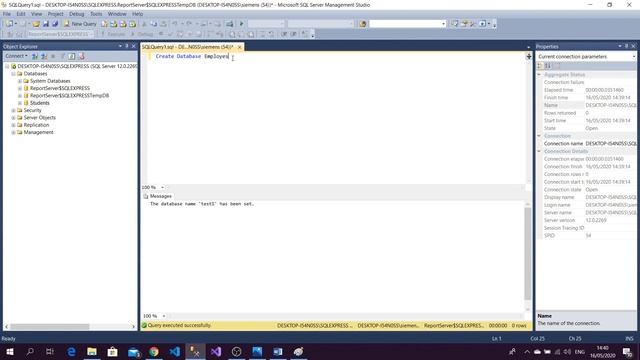Click the Save All icon
The height and width of the screenshot is (360, 640).
click(x=55, y=24)
